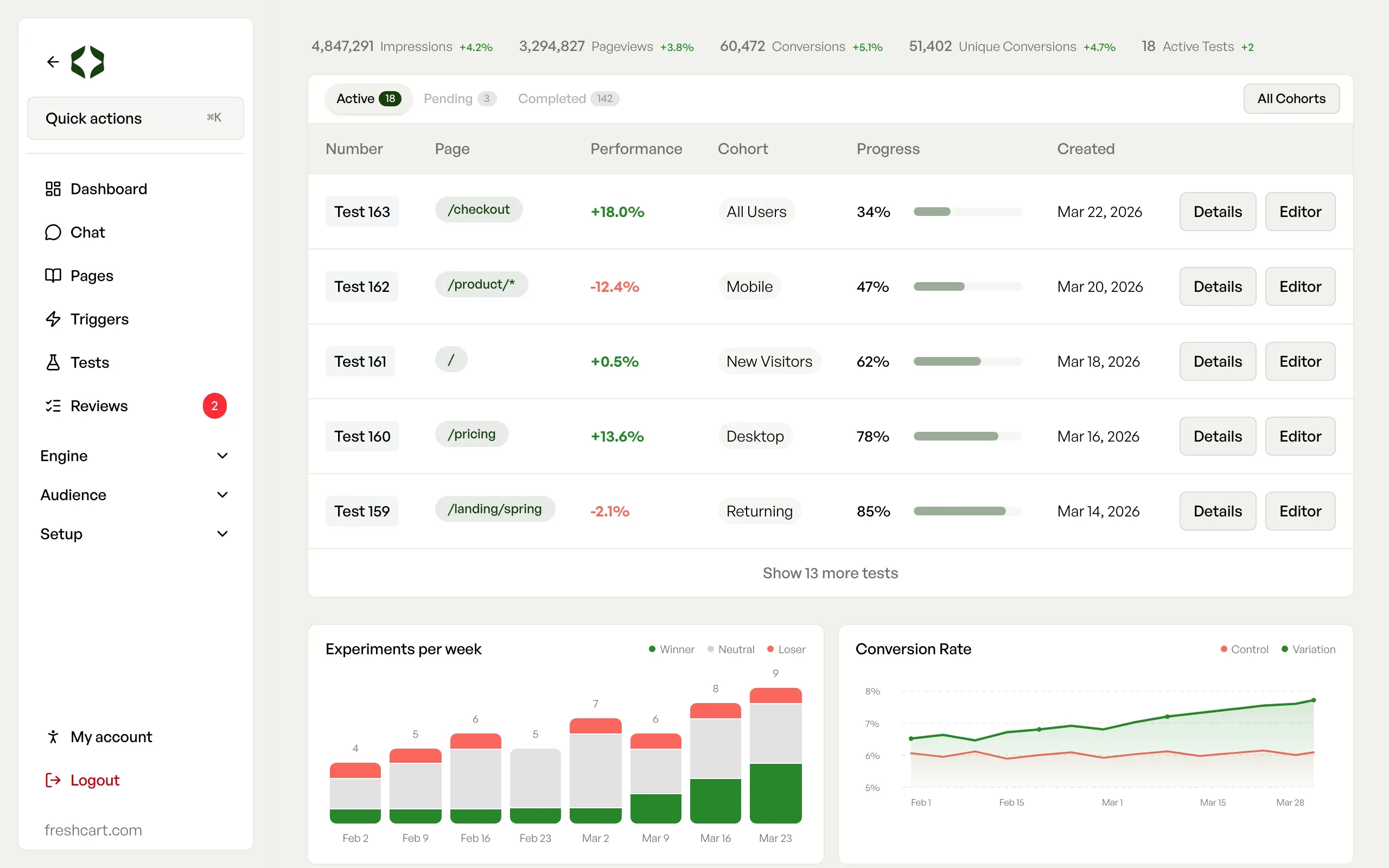
Task: Open Pages via book icon
Action: click(53, 276)
